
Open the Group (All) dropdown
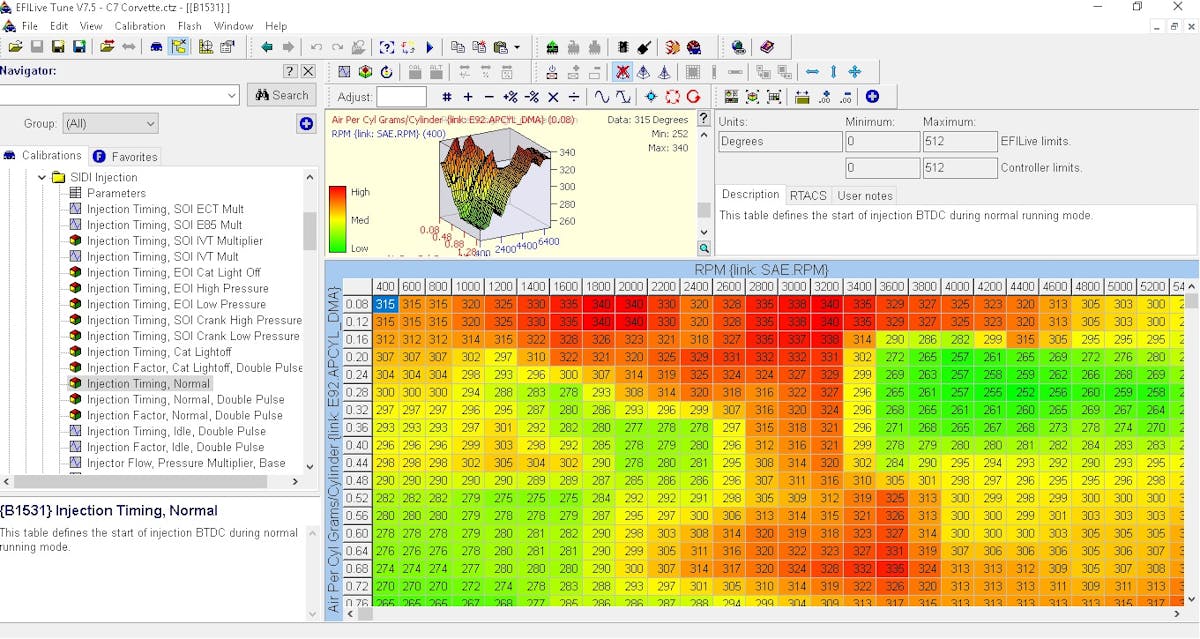[x=110, y=124]
